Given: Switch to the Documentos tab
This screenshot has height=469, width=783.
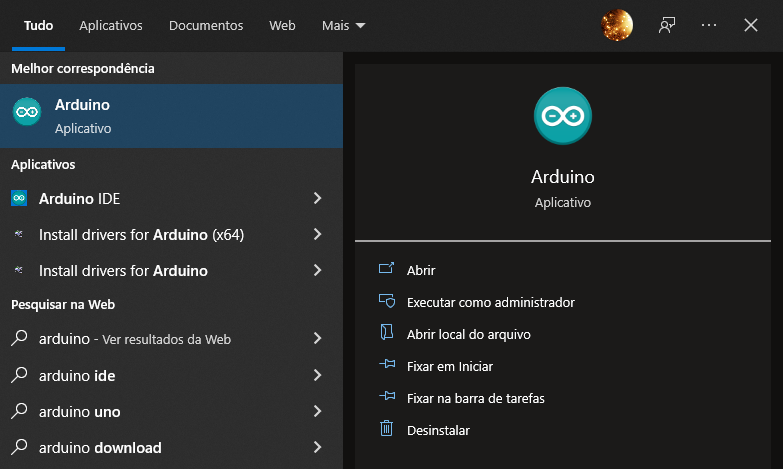Looking at the screenshot, I should coord(206,25).
